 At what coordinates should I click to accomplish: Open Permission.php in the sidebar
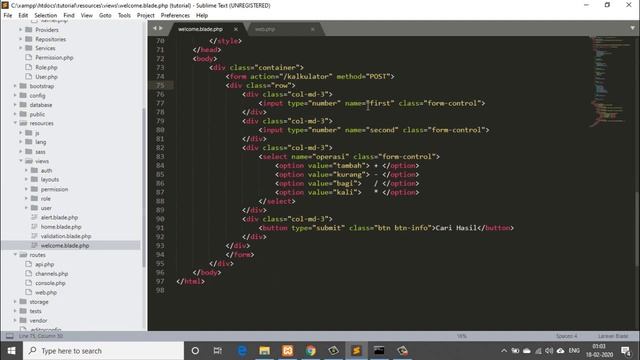(x=54, y=58)
